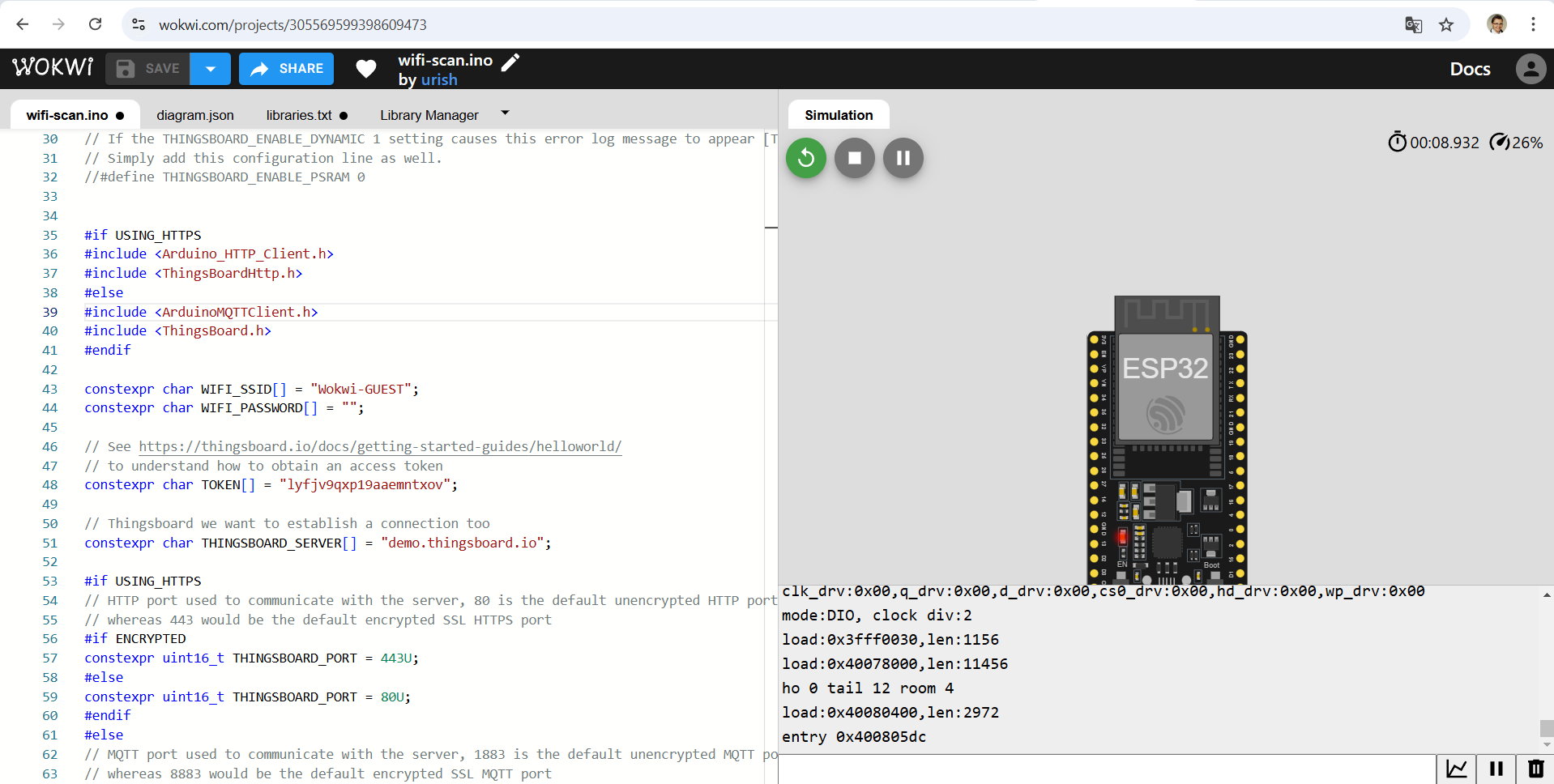Expand the save options dropdown arrow
Image resolution: width=1554 pixels, height=784 pixels.
click(x=211, y=69)
